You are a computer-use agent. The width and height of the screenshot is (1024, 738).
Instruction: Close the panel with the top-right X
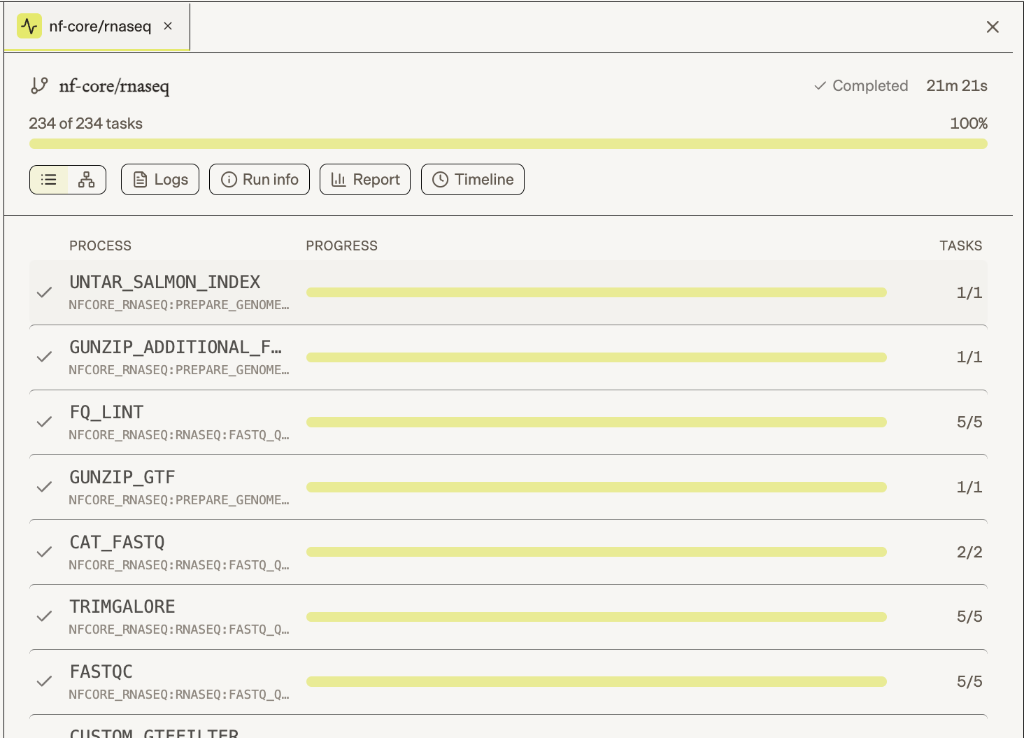point(993,27)
